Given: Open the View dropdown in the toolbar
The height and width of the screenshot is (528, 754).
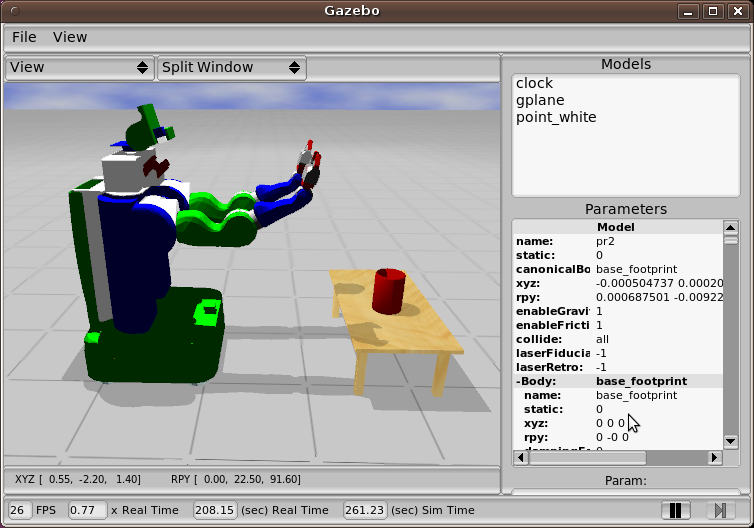Looking at the screenshot, I should 79,67.
